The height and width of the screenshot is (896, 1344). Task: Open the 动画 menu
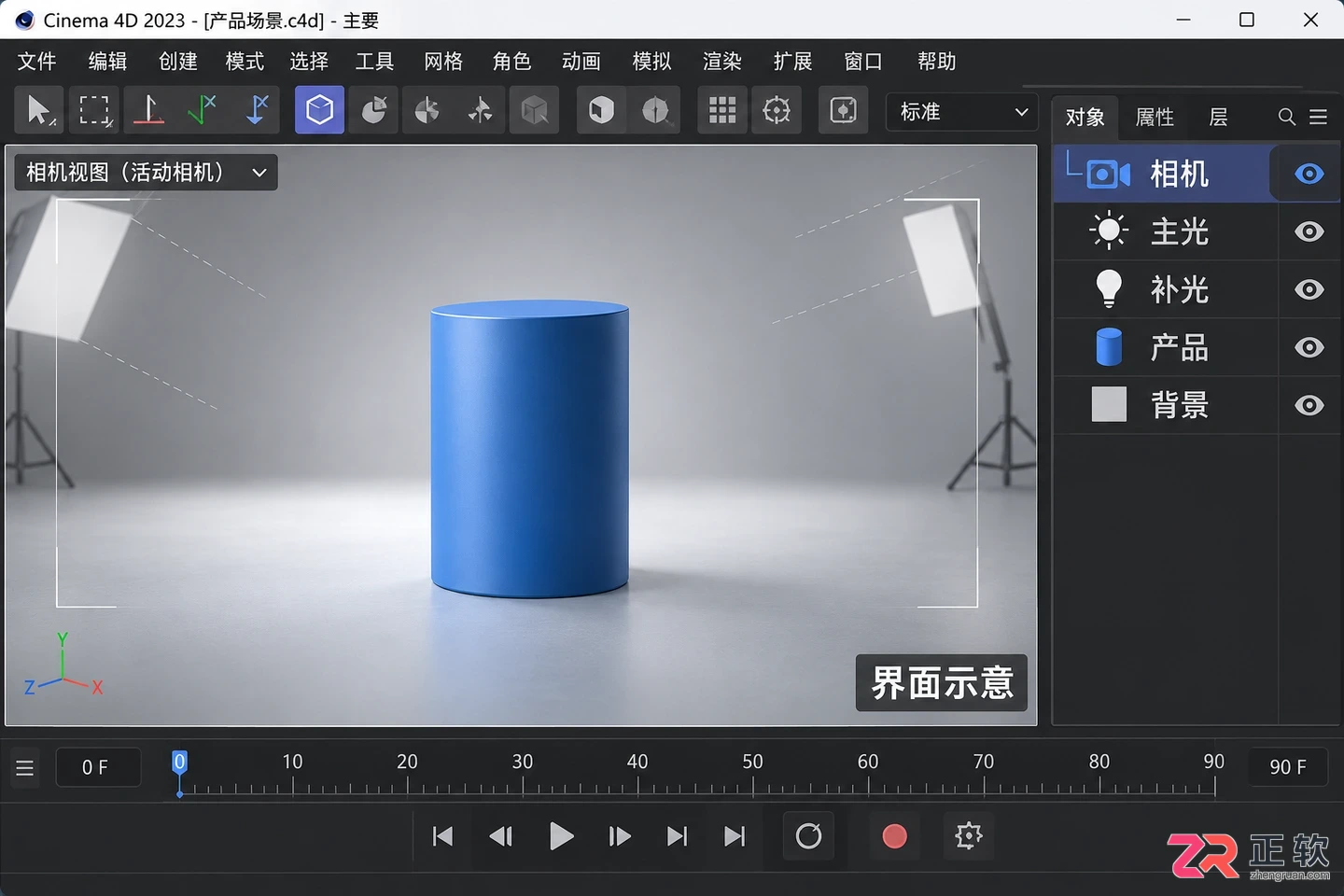coord(581,62)
